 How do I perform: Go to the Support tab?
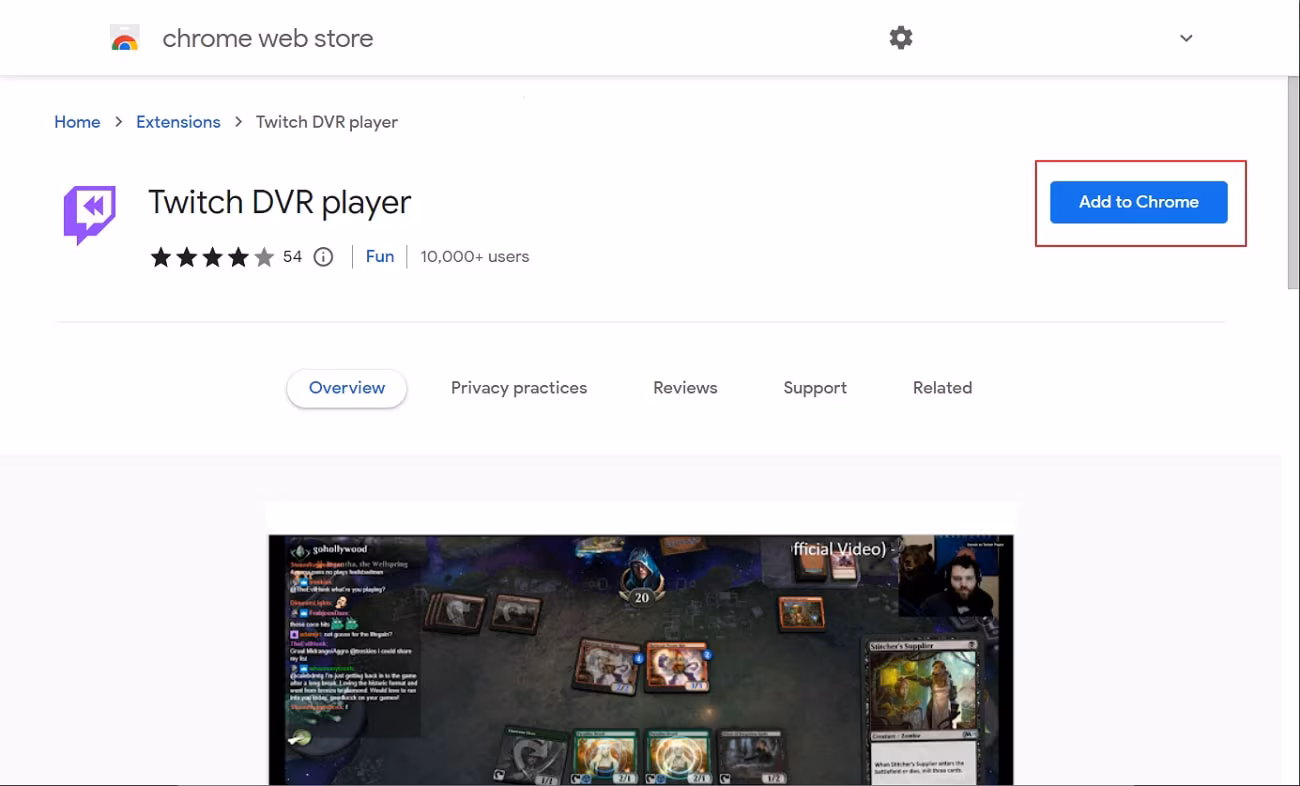pos(815,388)
